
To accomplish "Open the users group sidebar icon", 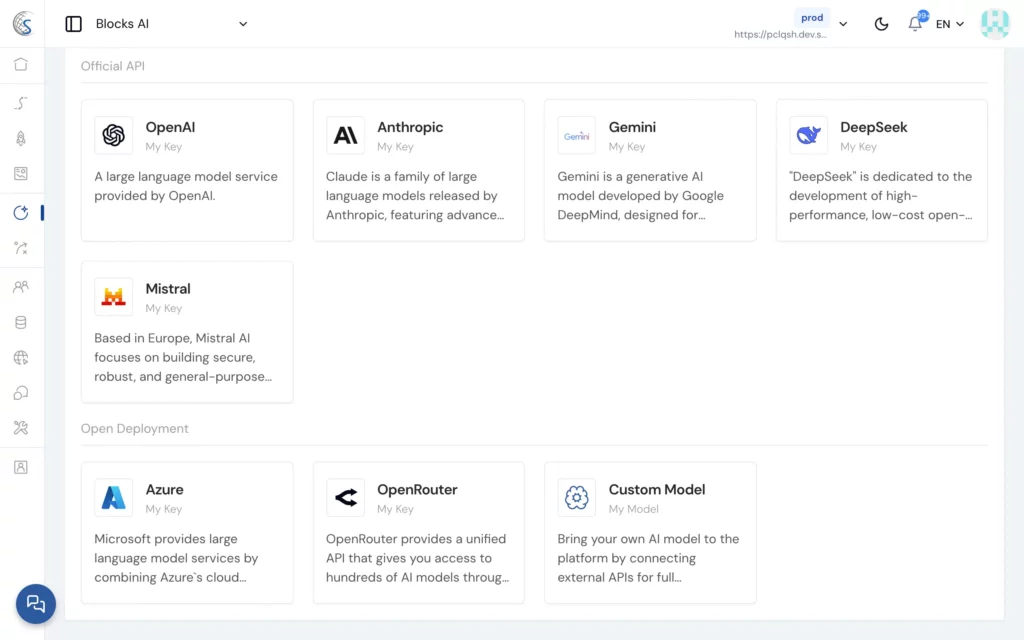I will pyautogui.click(x=21, y=287).
